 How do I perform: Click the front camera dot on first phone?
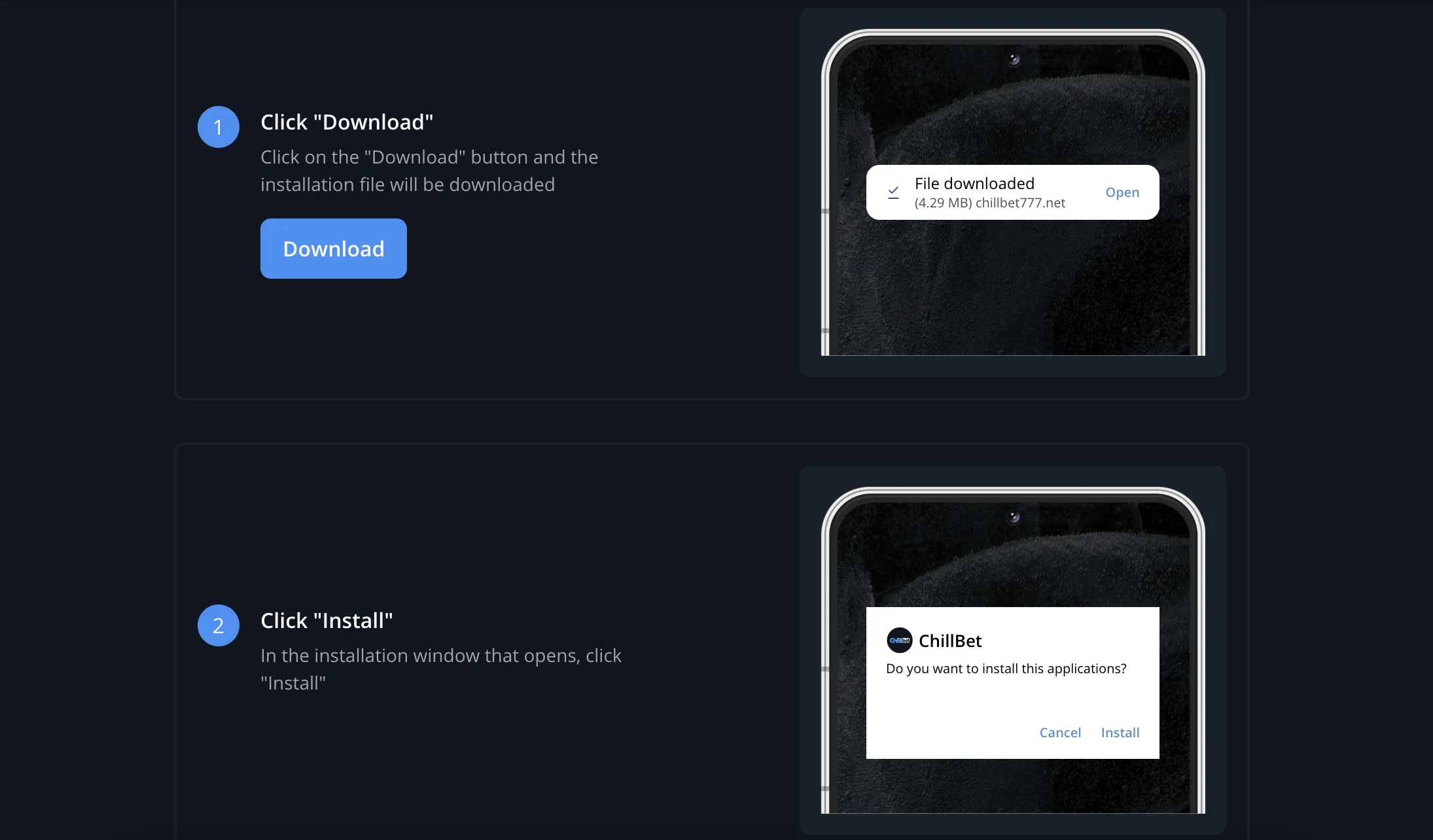coord(1014,60)
